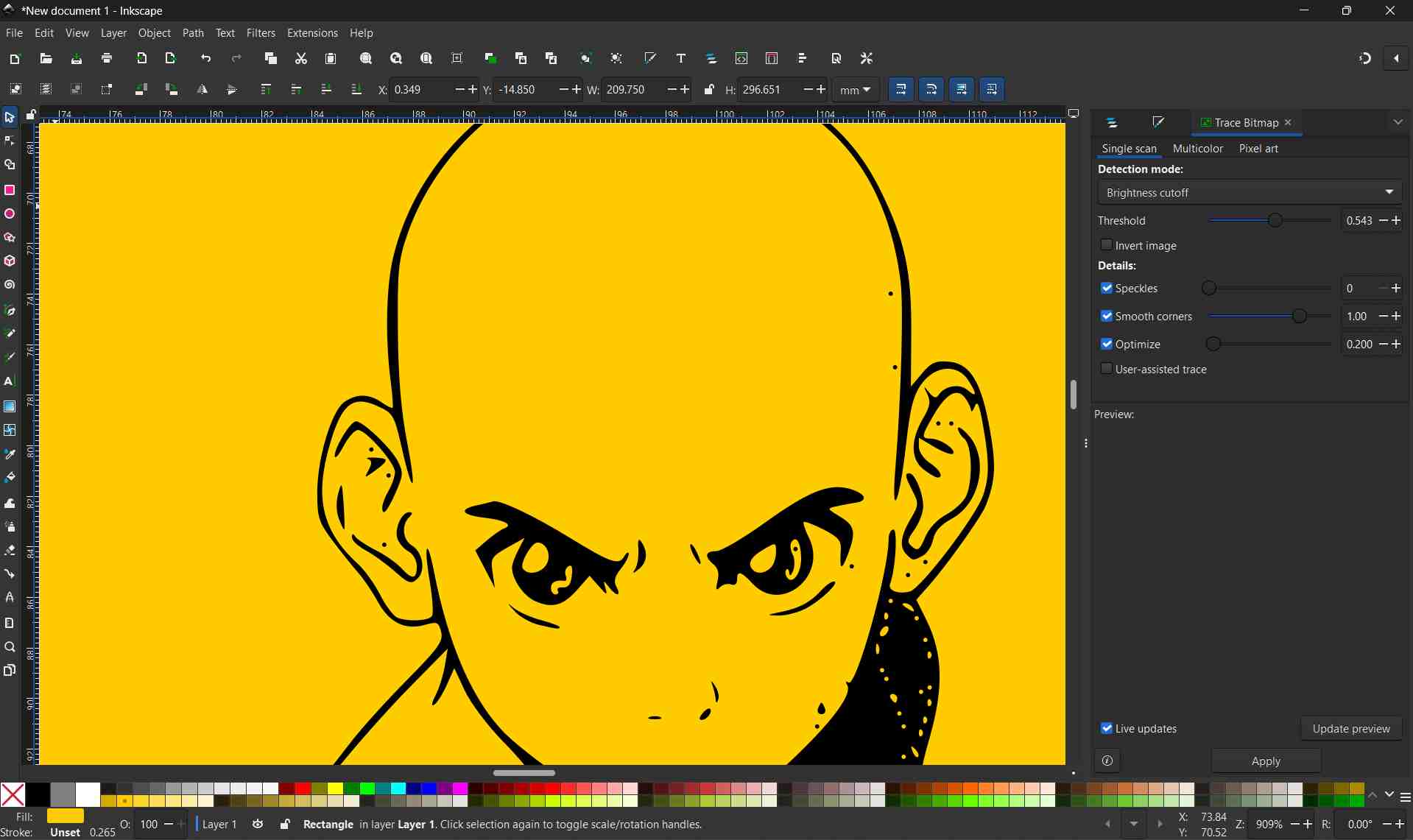
Task: Open the Filters menu
Action: coord(261,32)
